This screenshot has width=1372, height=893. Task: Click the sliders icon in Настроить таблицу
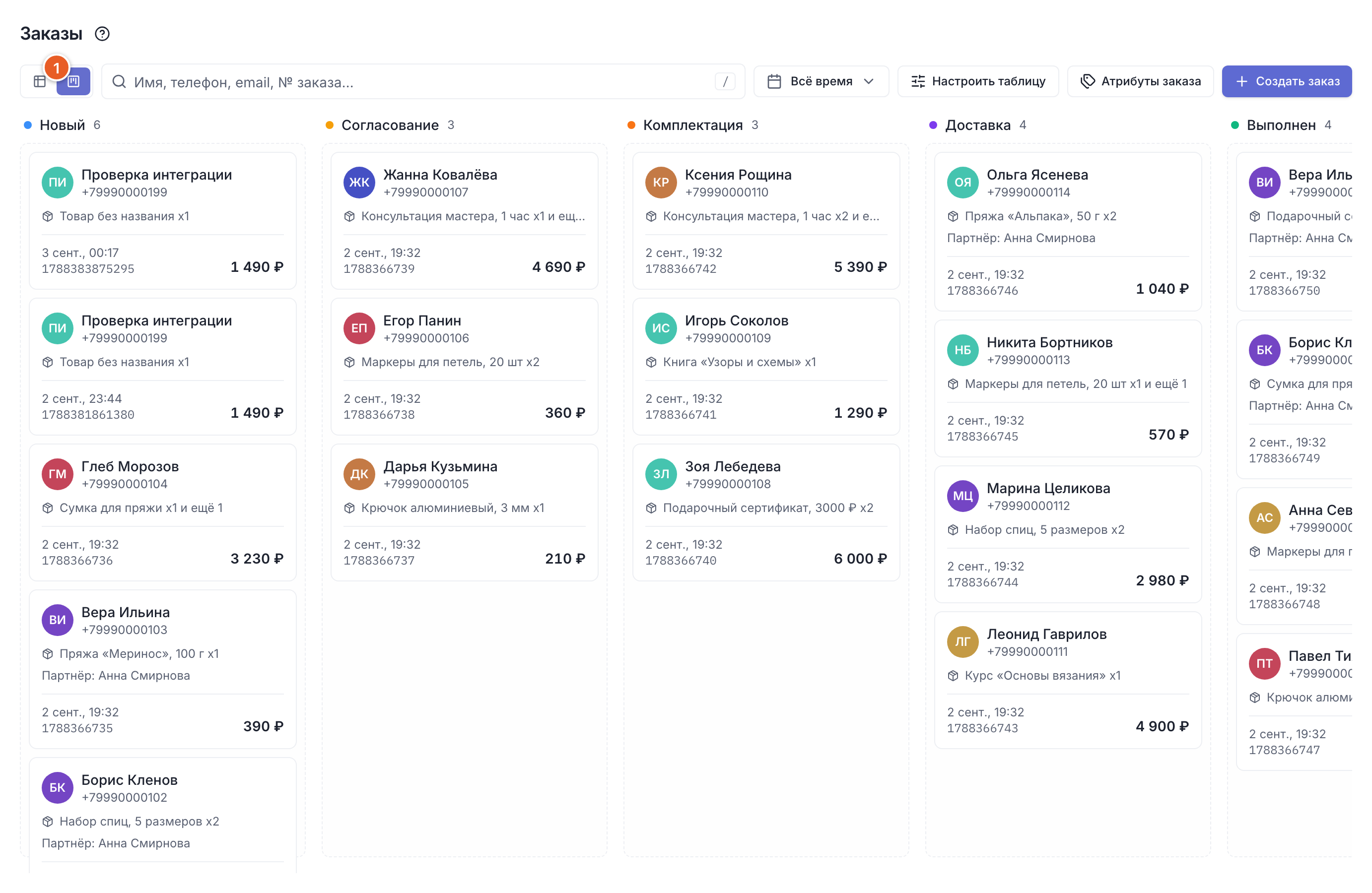click(918, 81)
